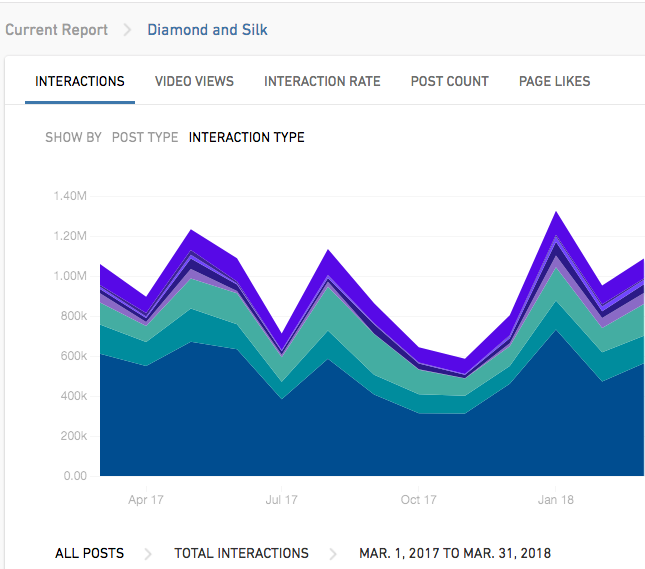Viewport: 645px width, 569px height.
Task: Open the Mar. 1, 2017 date range
Action: 455,553
